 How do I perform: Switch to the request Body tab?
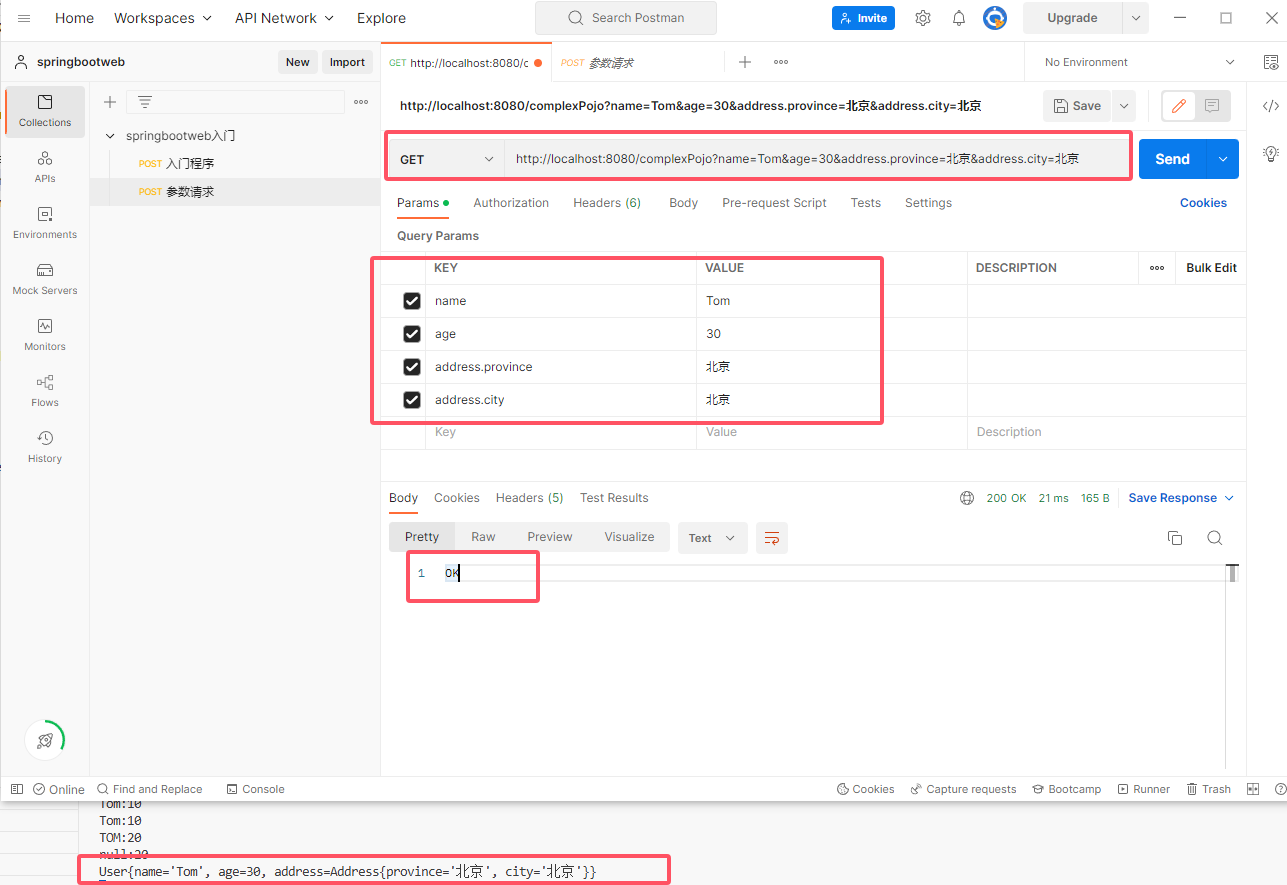click(683, 203)
